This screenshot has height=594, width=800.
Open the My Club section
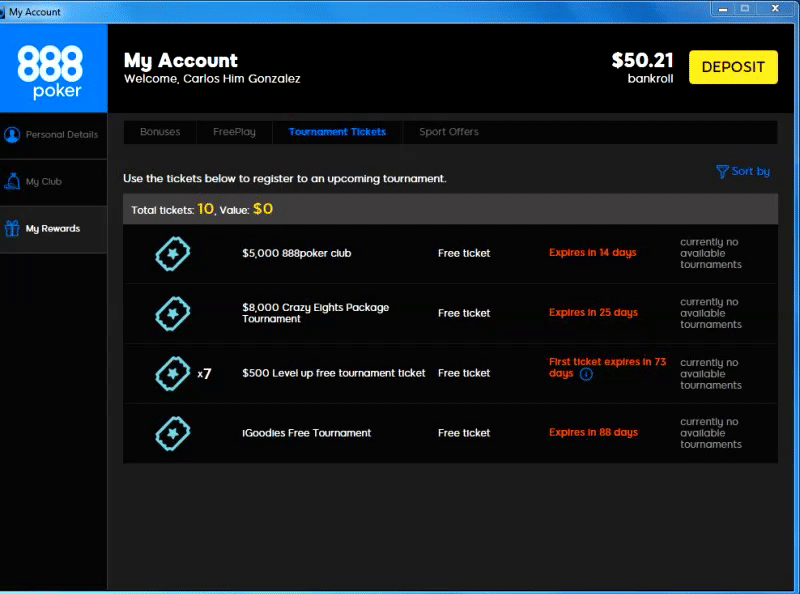54,182
